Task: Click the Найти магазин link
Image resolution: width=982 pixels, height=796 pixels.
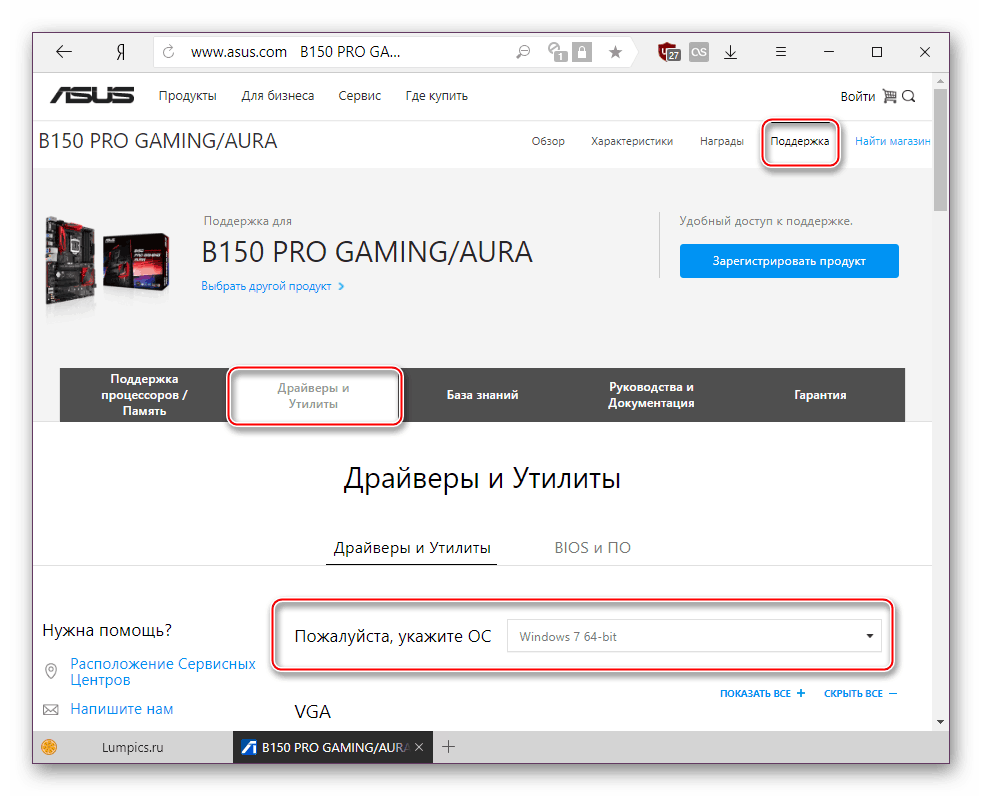Action: click(x=892, y=141)
